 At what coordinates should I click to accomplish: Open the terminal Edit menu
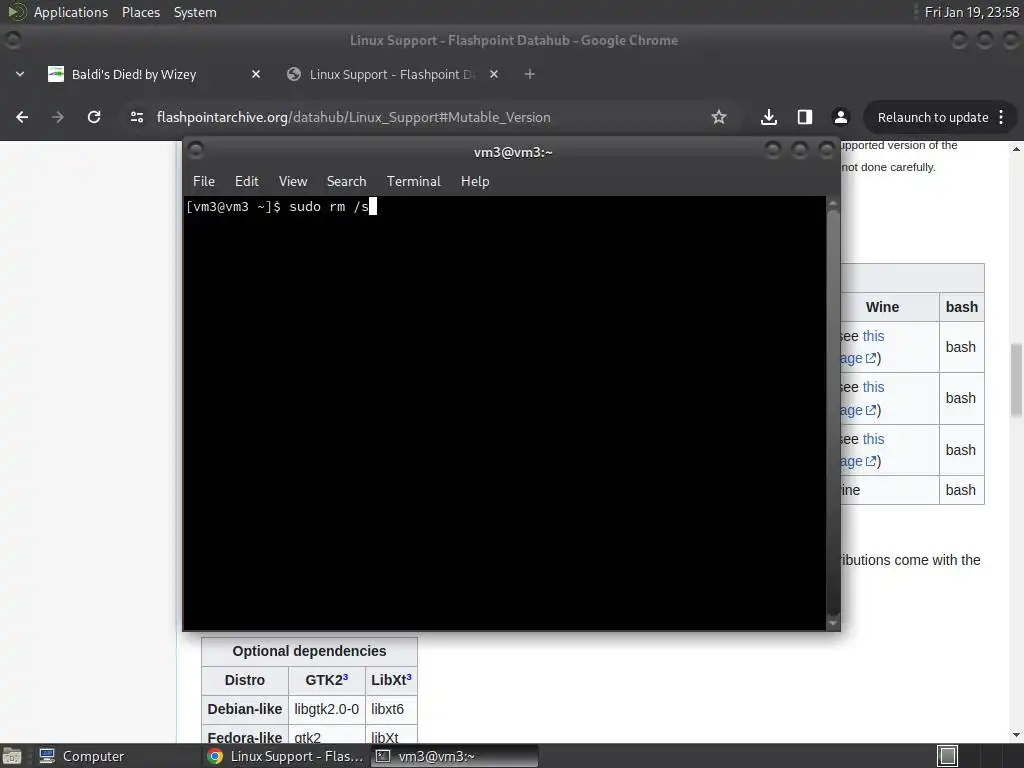coord(246,181)
